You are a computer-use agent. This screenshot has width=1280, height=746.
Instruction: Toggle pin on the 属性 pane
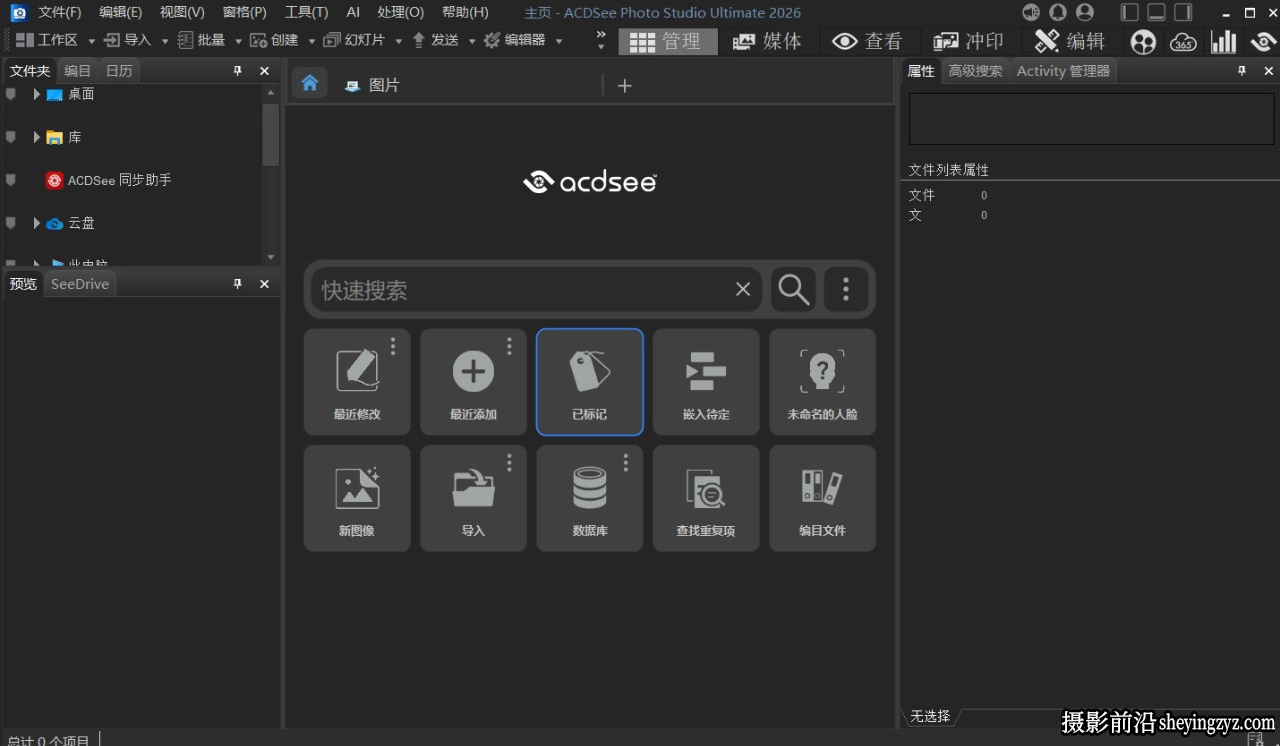click(x=1242, y=71)
